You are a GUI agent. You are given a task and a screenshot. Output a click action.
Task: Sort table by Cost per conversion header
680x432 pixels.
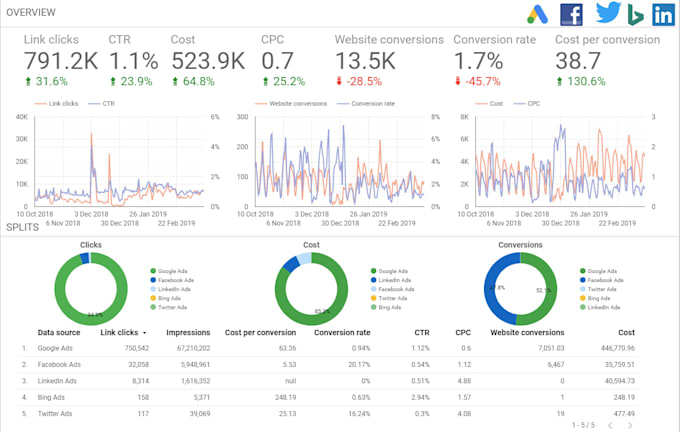pos(260,333)
